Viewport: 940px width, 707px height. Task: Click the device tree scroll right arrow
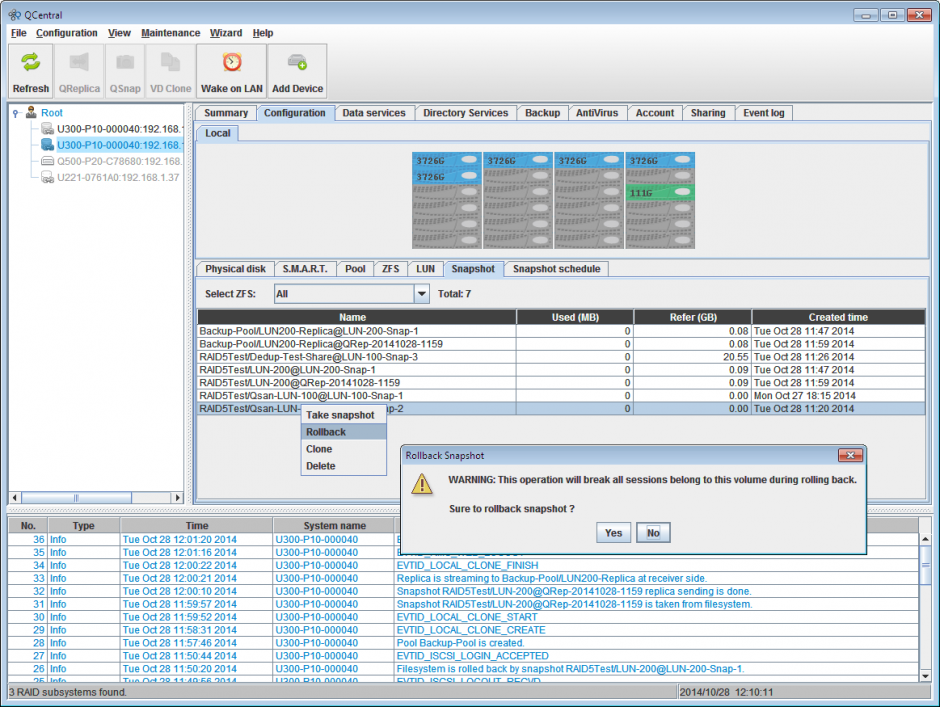(177, 498)
